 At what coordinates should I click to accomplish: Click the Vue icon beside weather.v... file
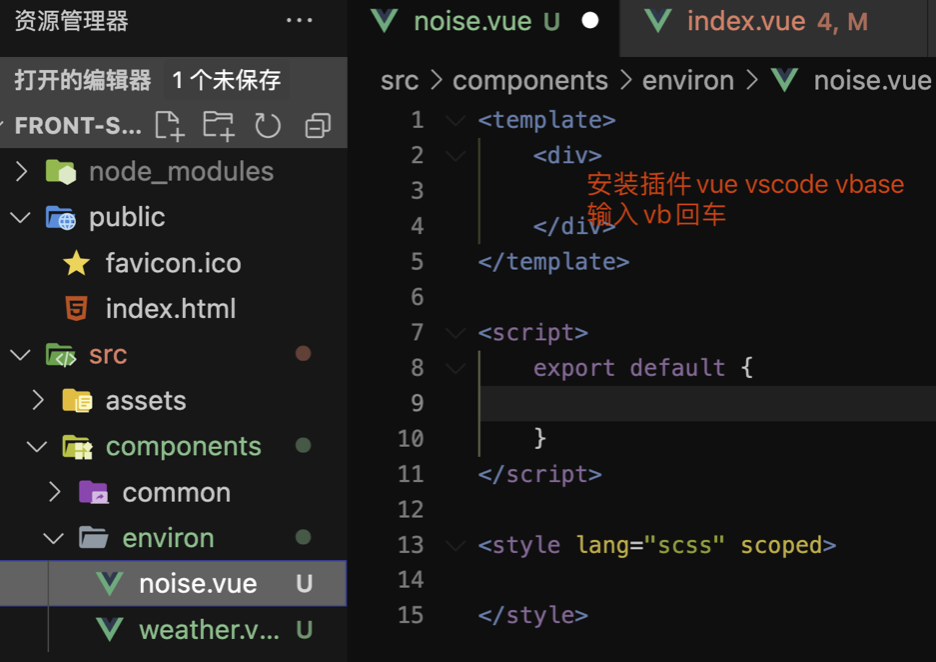tap(110, 630)
